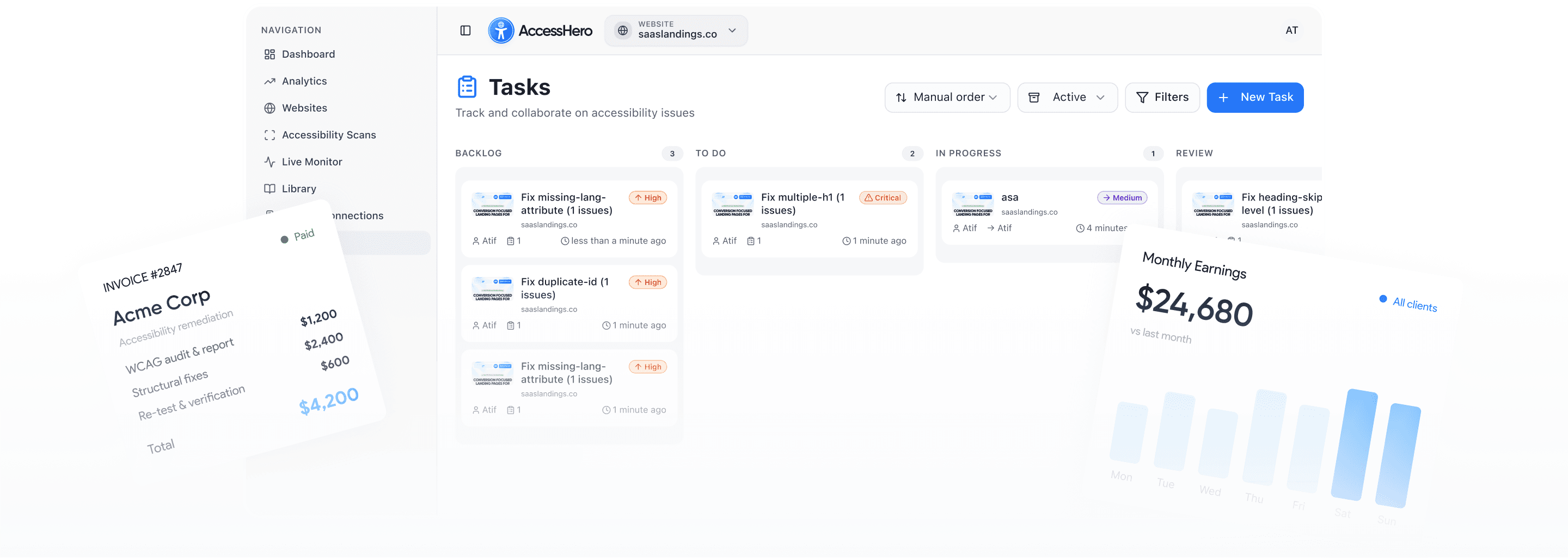Click Critical badge on Fix multiple-h1
Screen dimensions: 1568x558
(883, 198)
